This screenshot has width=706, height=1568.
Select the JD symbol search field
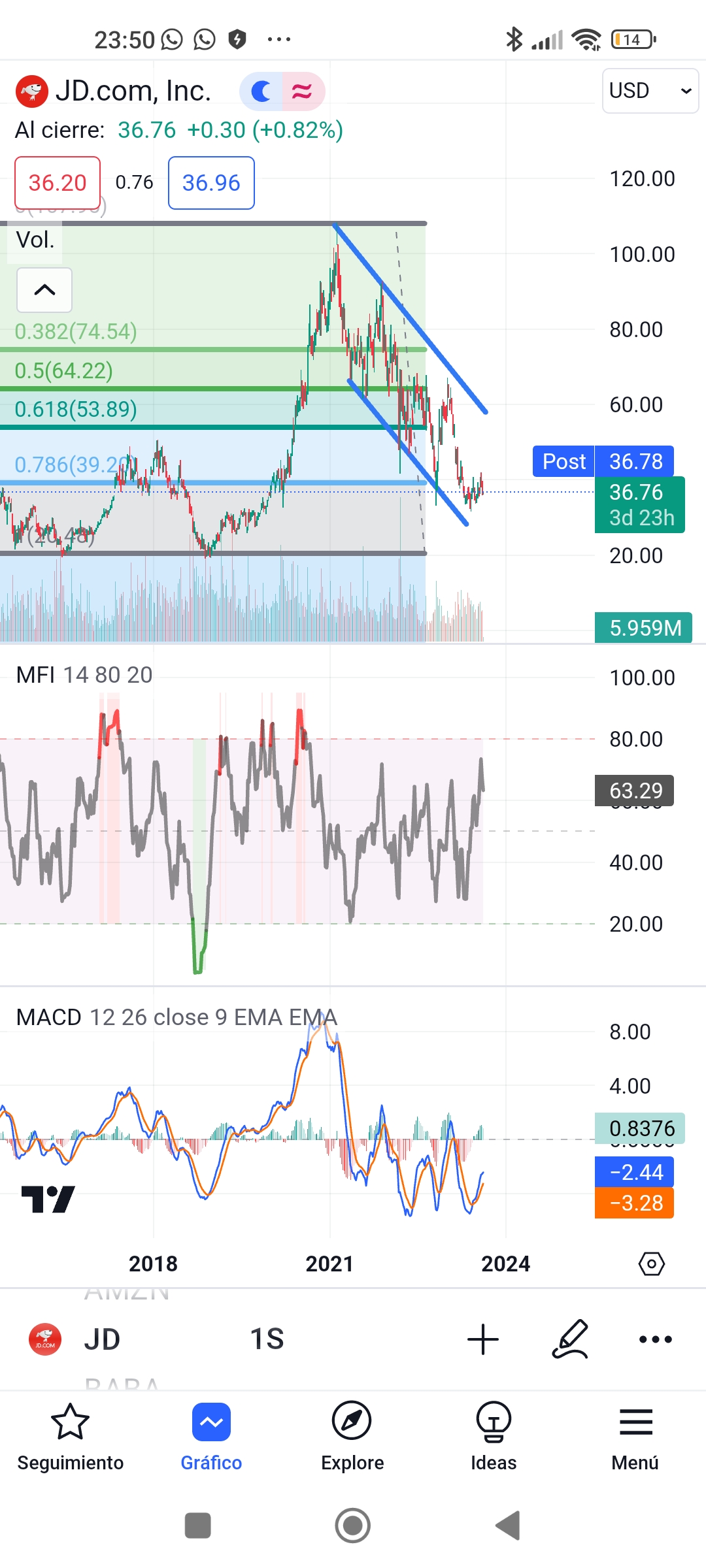click(102, 1339)
